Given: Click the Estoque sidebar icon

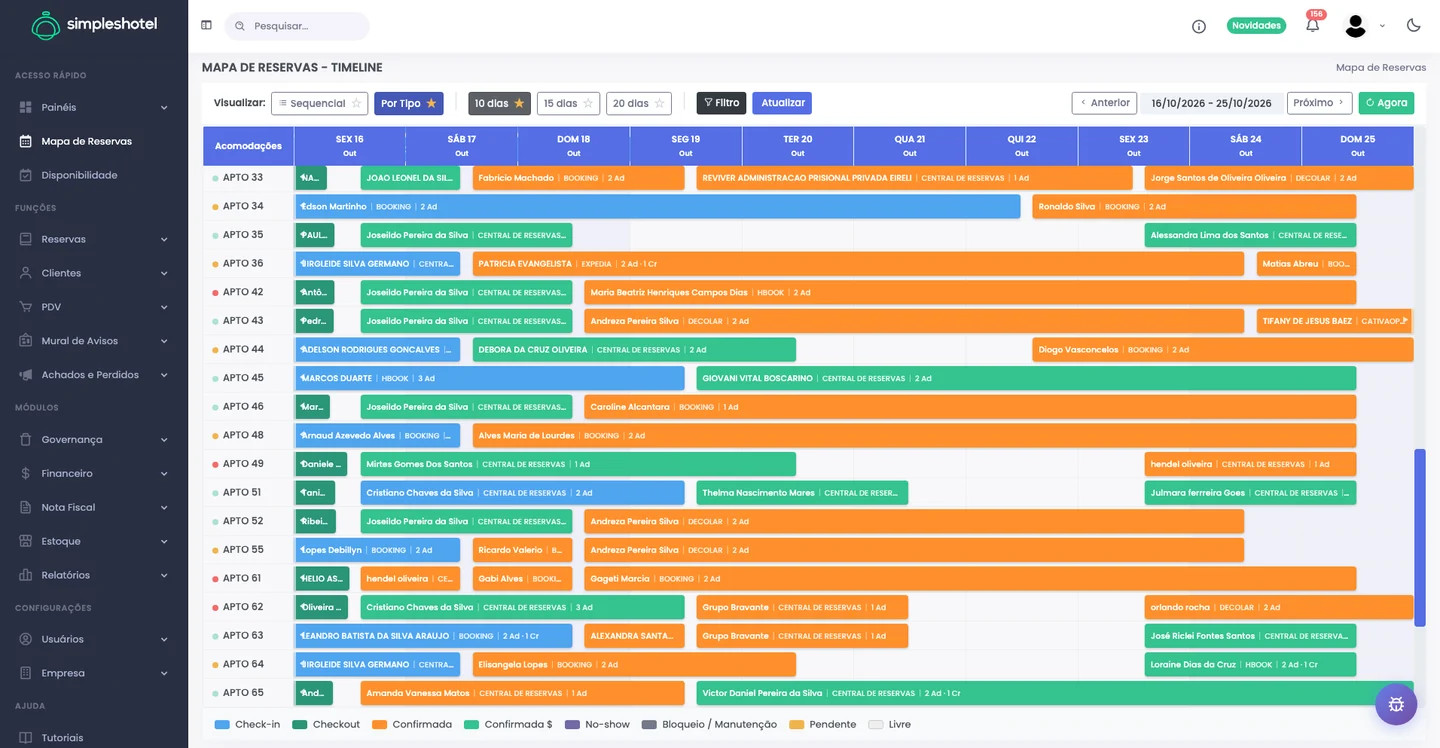Looking at the screenshot, I should [25, 541].
